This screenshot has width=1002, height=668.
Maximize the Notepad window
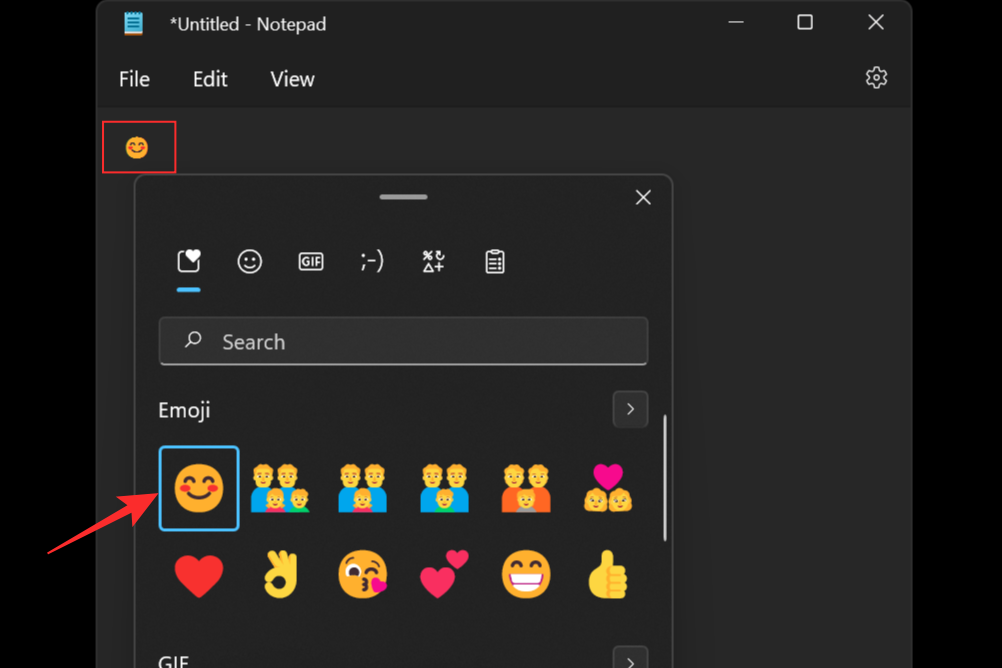(805, 22)
